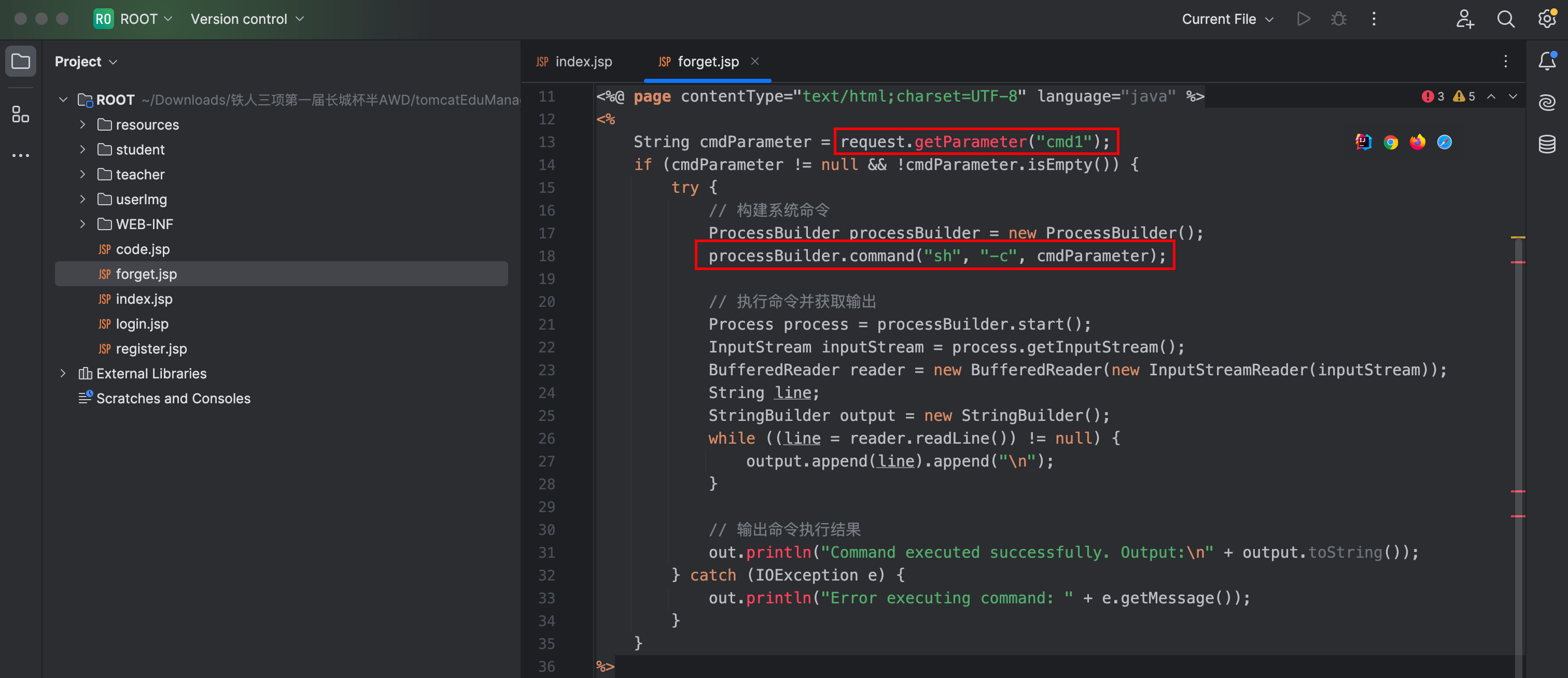
Task: Go to next highlighted error arrow
Action: [x=1513, y=96]
